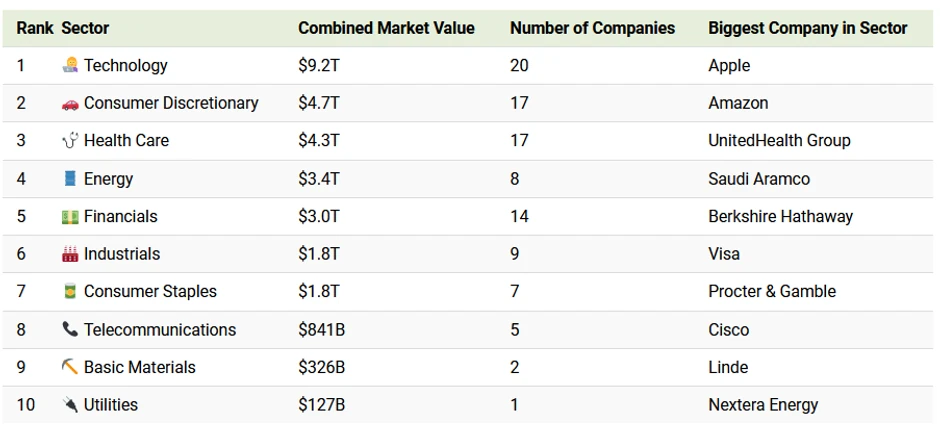Click the red car Consumer Discretionary icon

tap(70, 103)
